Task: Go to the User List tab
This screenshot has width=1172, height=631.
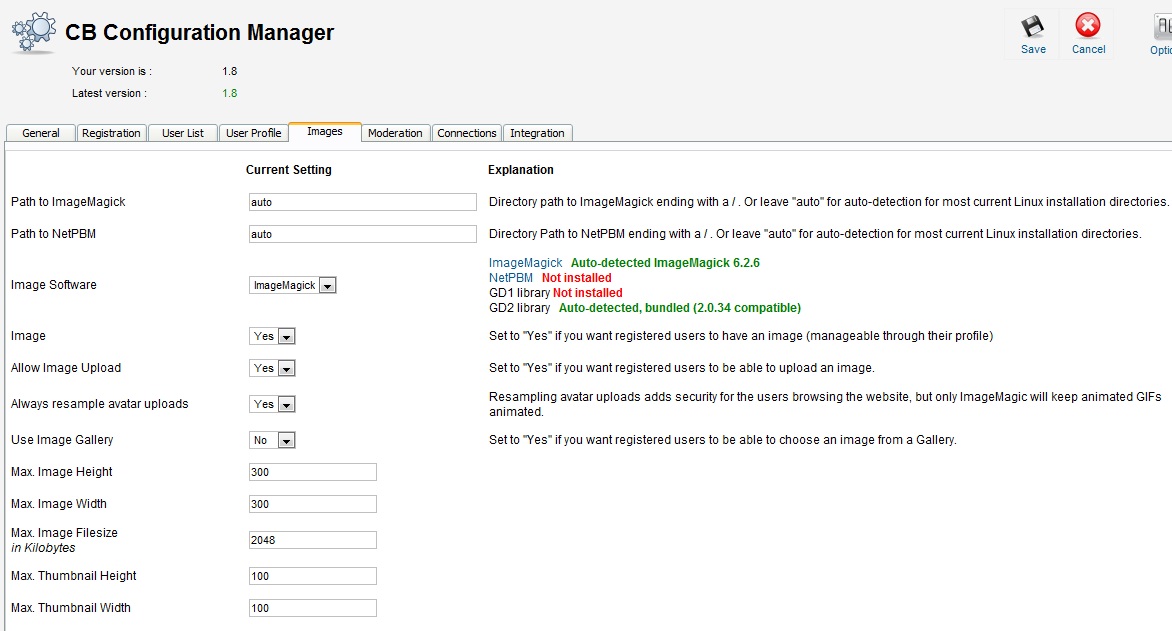Action: [183, 133]
